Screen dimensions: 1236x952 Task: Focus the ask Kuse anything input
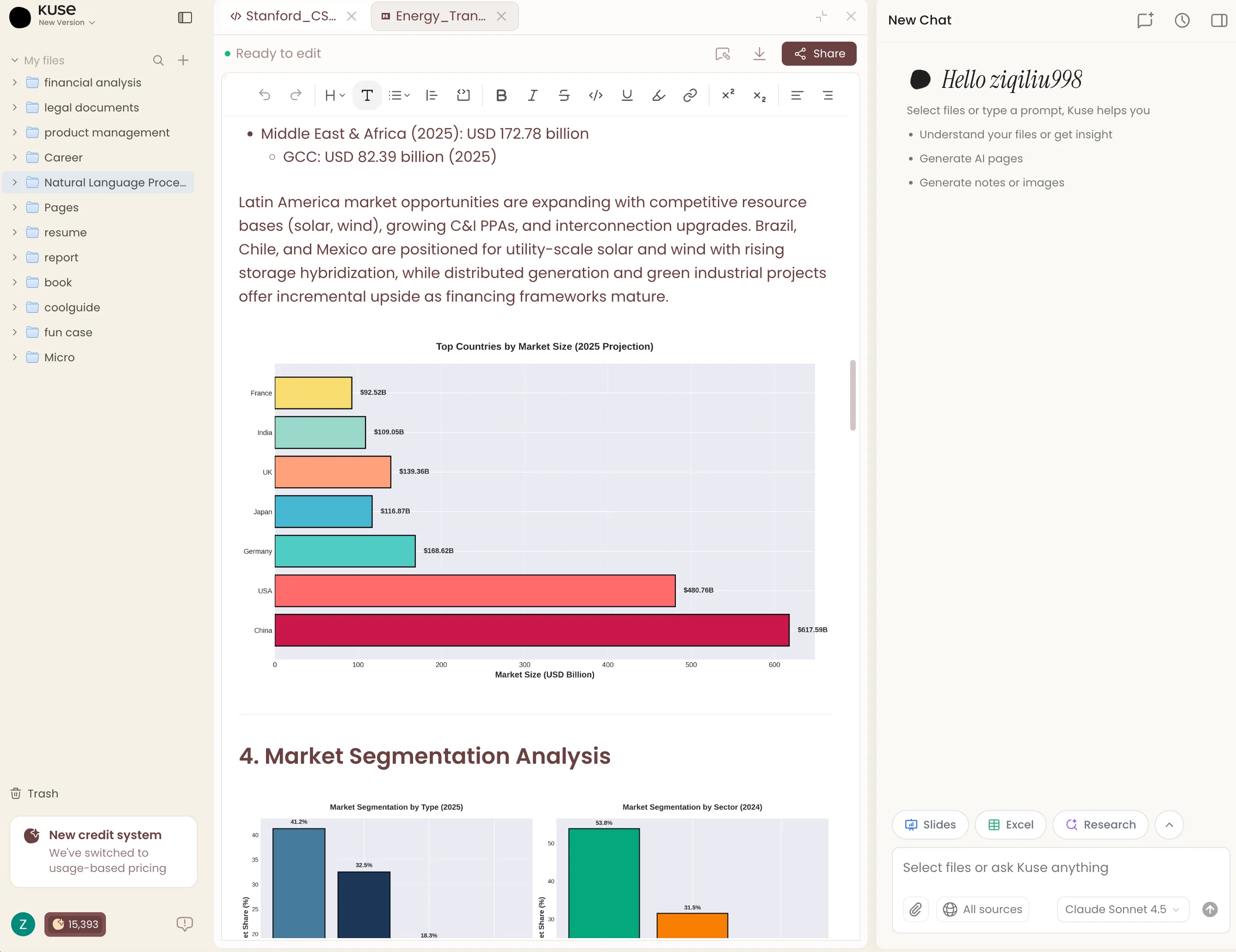(x=1060, y=868)
